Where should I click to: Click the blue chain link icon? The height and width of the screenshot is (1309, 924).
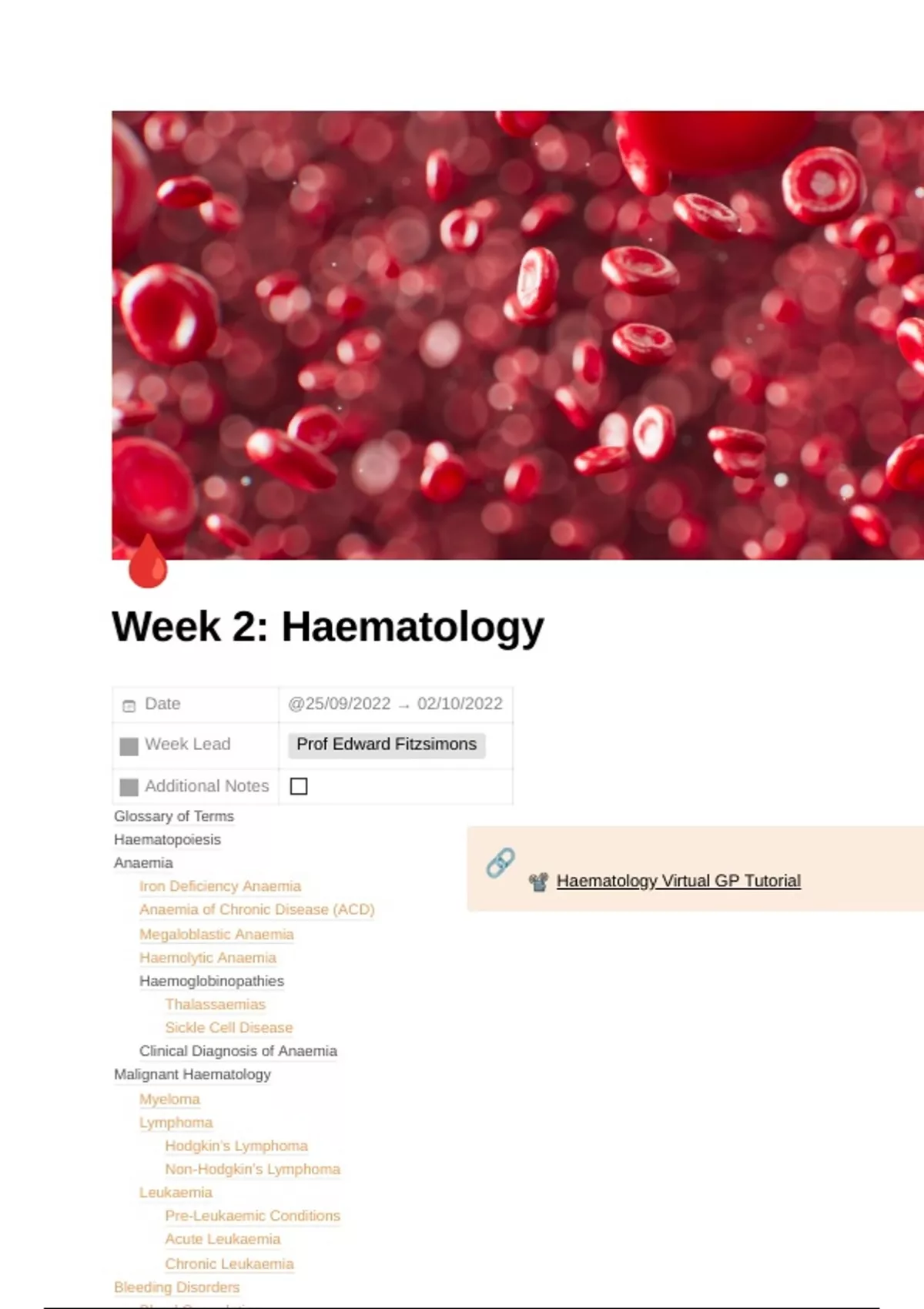500,863
